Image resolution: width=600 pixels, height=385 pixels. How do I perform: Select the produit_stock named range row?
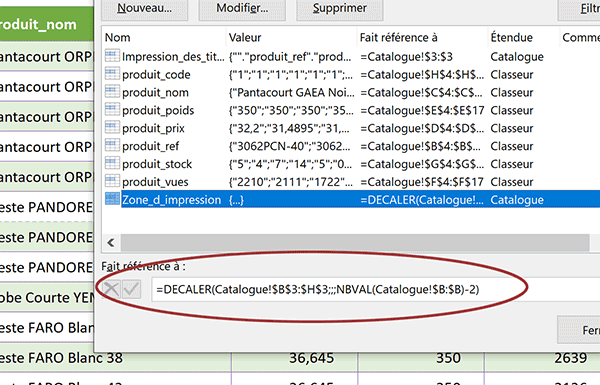[x=351, y=164]
